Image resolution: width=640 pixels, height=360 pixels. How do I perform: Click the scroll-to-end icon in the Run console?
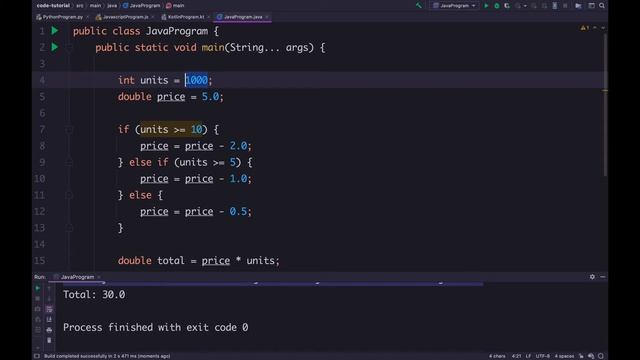pos(49,319)
